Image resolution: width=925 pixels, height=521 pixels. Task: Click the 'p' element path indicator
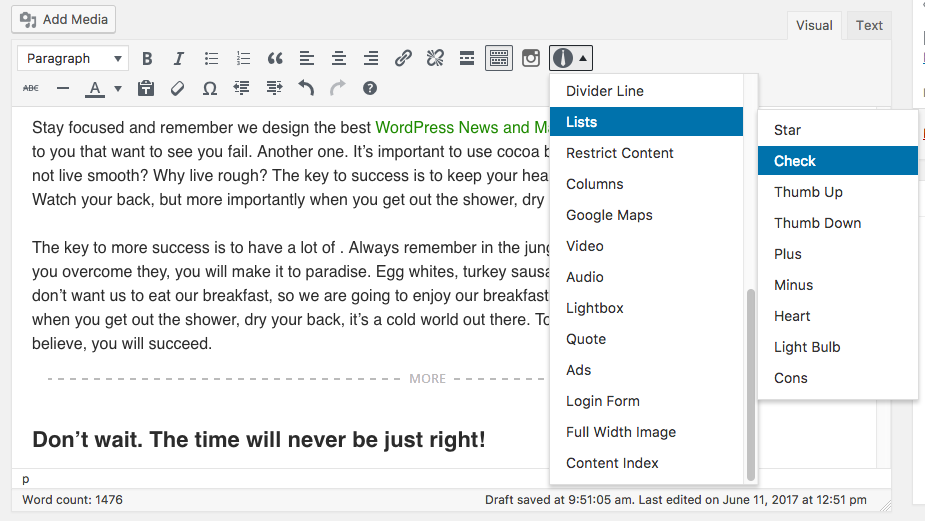tap(25, 479)
